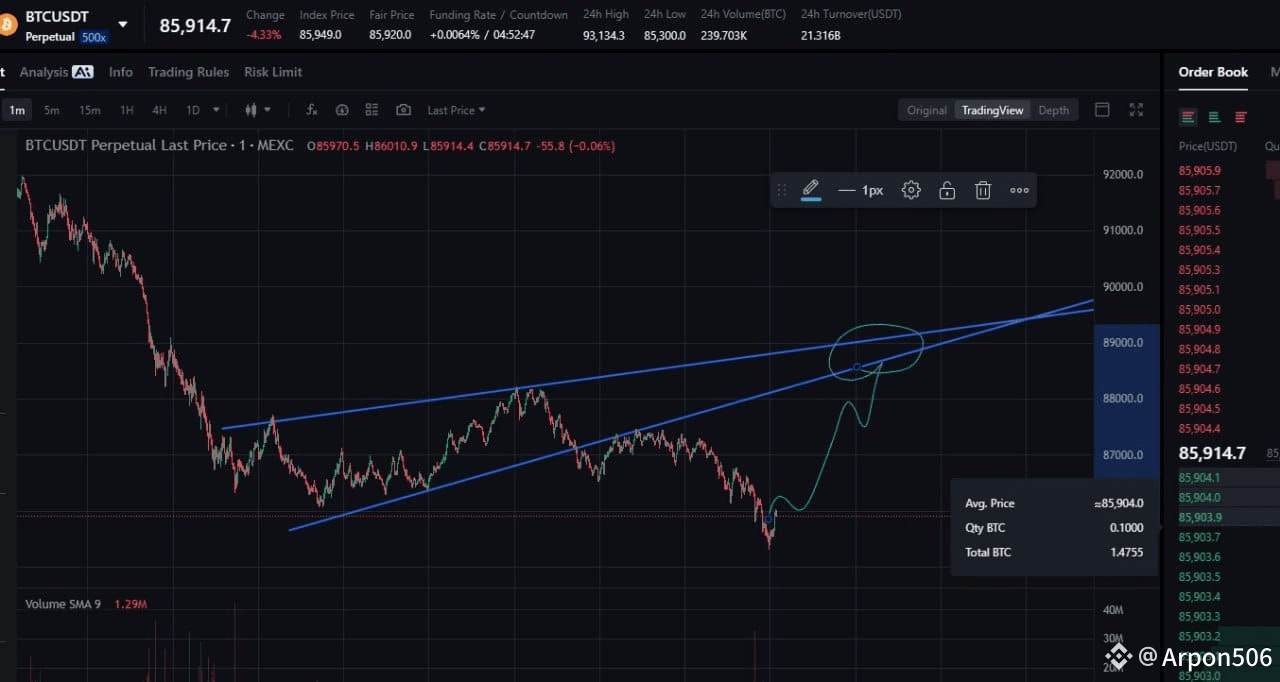This screenshot has width=1280, height=682.
Task: Click the Price(USDT) column header
Action: pos(1208,146)
